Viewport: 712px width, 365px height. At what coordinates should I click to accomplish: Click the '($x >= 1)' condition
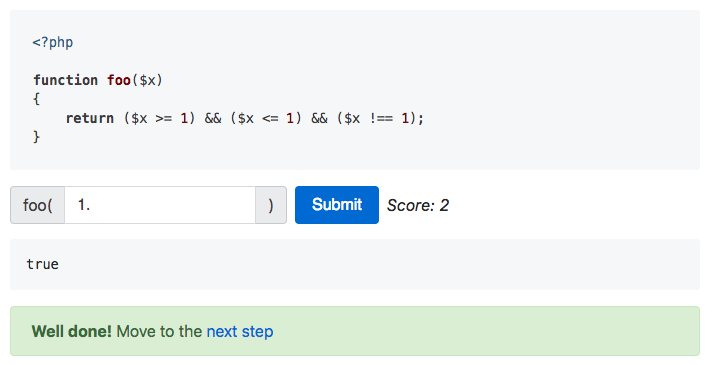coord(159,118)
